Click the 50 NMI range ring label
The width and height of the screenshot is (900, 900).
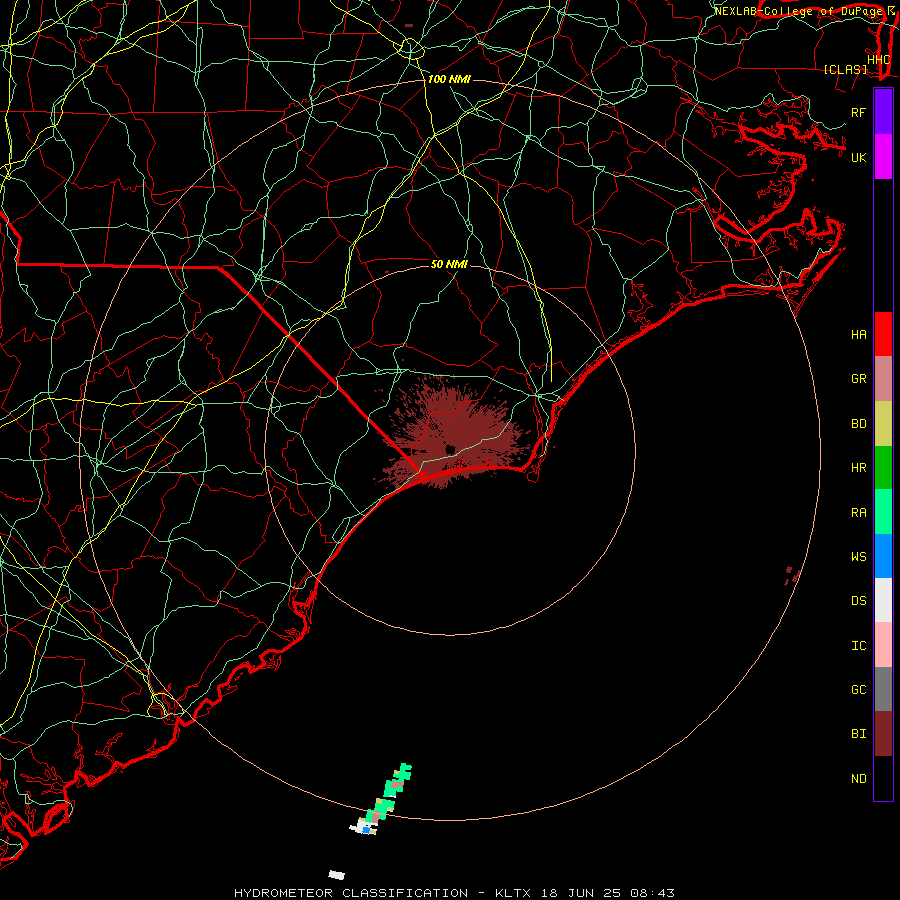tap(449, 264)
